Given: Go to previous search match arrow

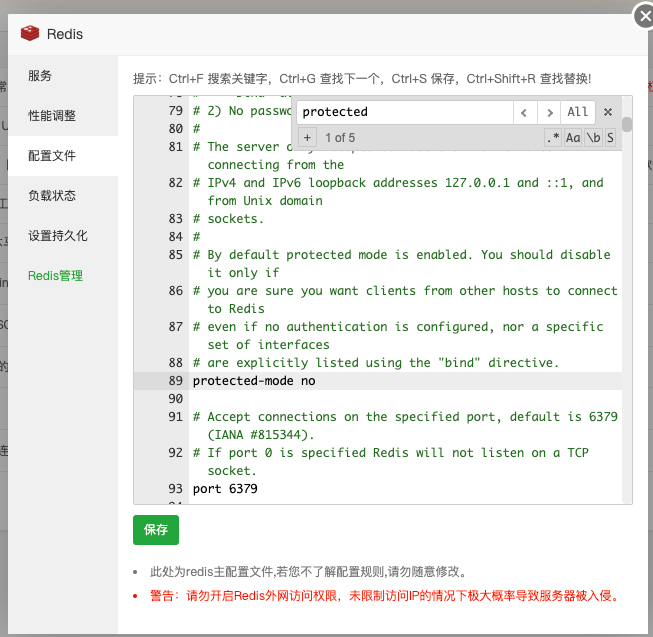Looking at the screenshot, I should 524,112.
